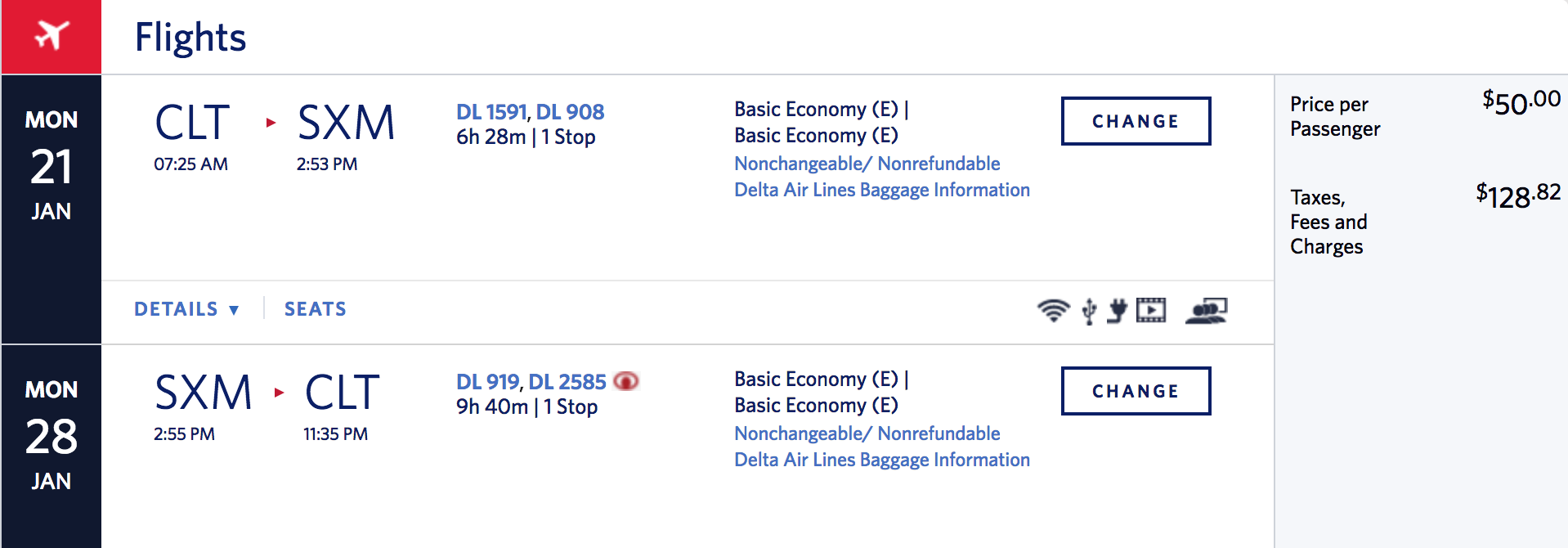Change the CLT to SXM flight
1568x548 pixels.
pyautogui.click(x=1136, y=121)
